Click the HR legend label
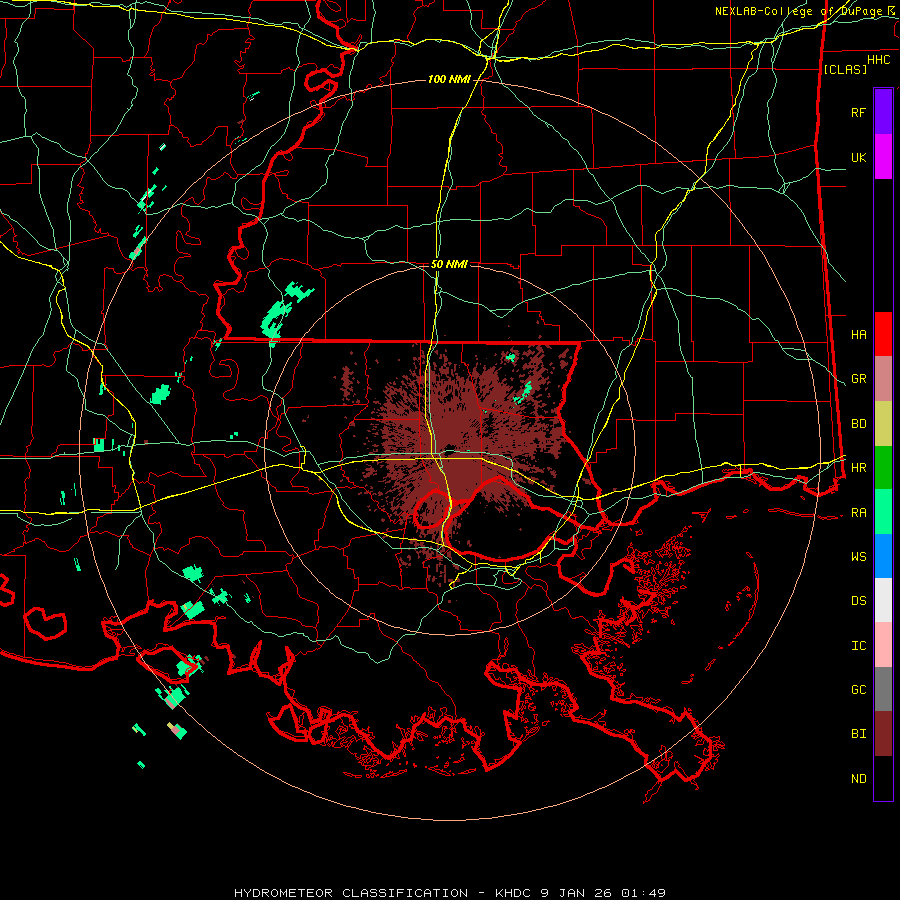The height and width of the screenshot is (900, 900). [858, 468]
